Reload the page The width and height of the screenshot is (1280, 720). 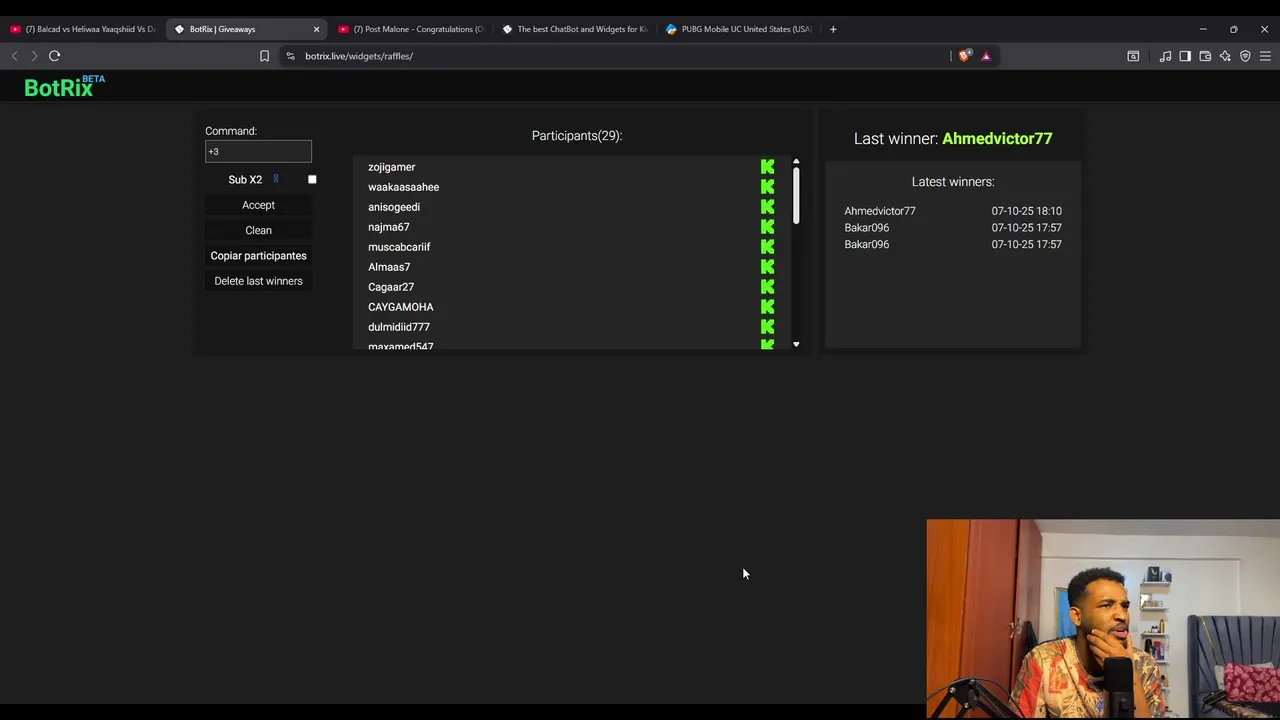click(x=55, y=56)
